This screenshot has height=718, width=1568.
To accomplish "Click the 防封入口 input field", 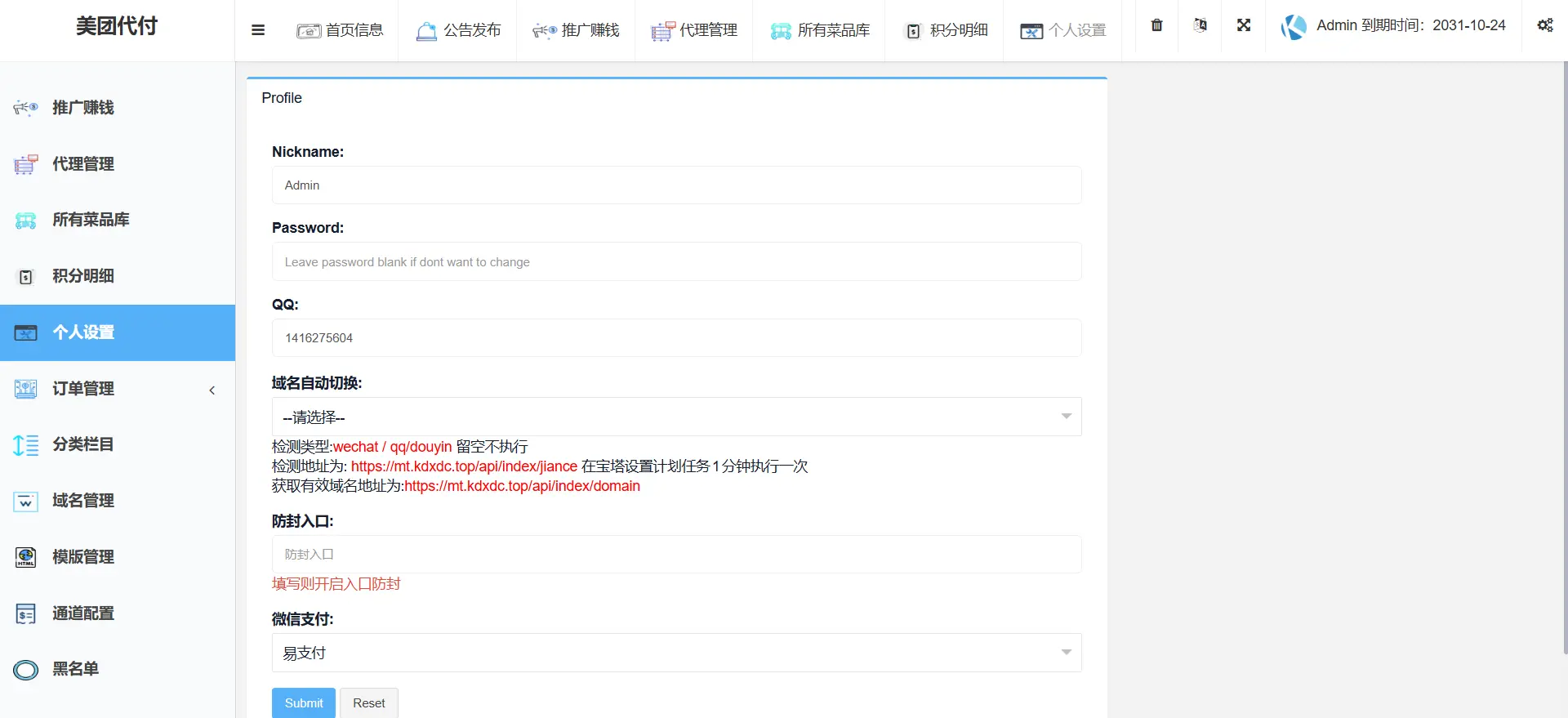I will tap(676, 554).
